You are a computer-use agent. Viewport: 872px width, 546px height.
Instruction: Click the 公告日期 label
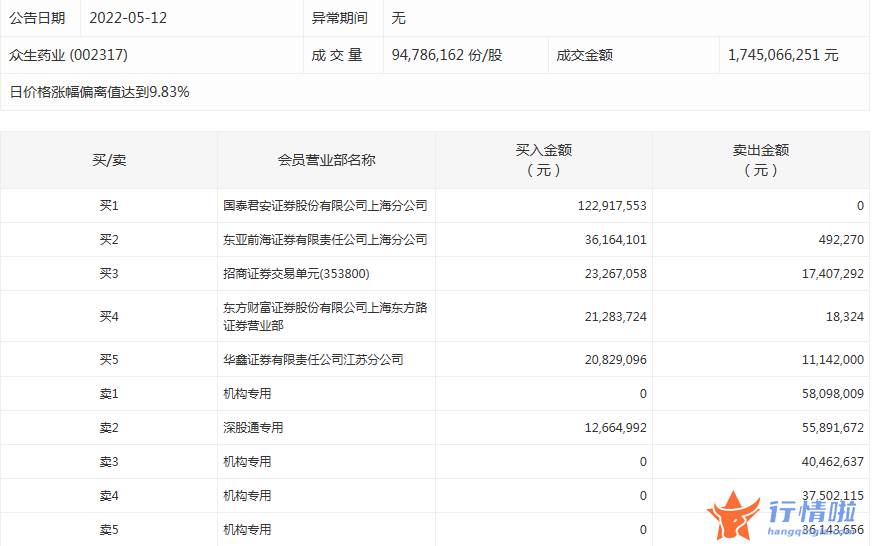click(37, 18)
